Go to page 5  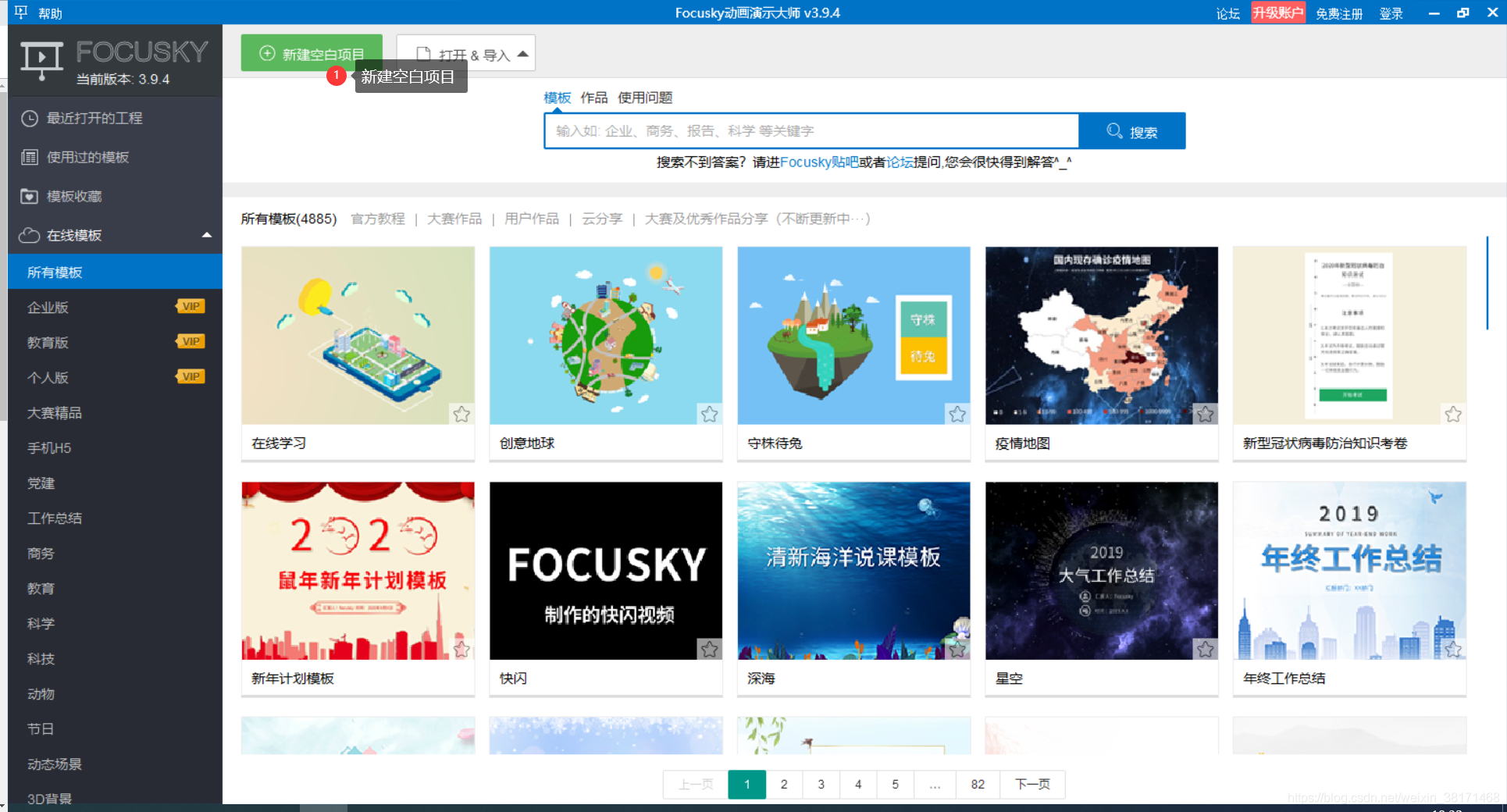coord(895,784)
